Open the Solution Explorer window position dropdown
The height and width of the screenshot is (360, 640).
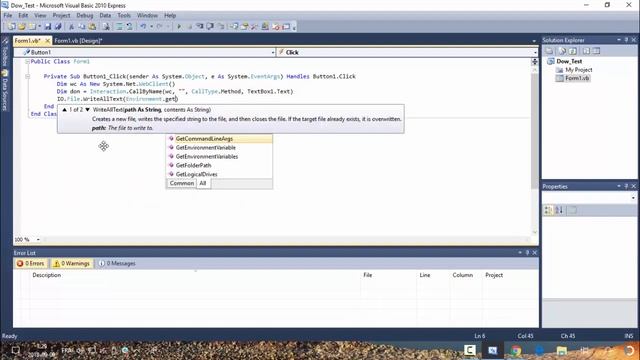click(619, 40)
